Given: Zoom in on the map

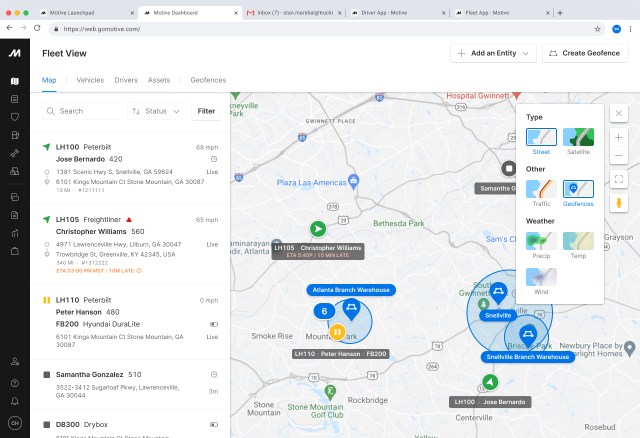Looking at the screenshot, I should point(619,136).
